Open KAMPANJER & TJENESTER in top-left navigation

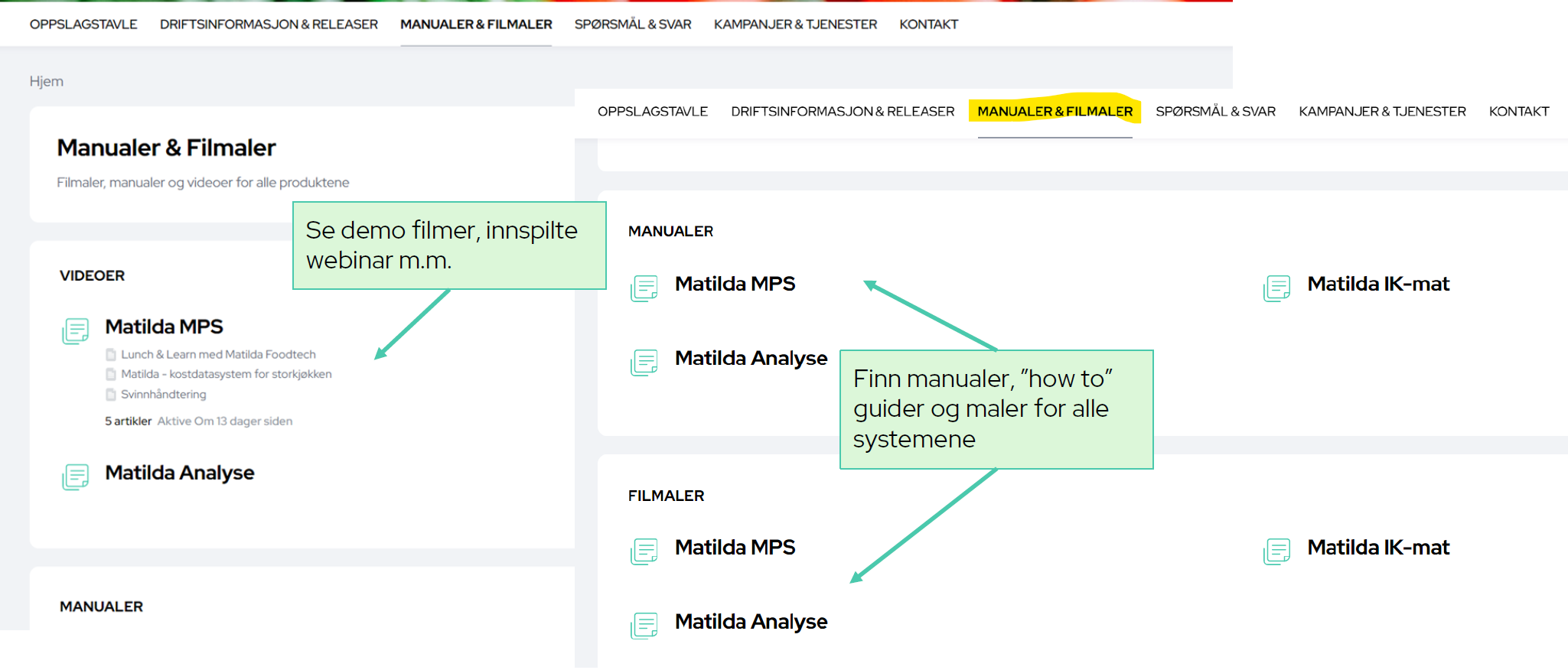coord(795,24)
